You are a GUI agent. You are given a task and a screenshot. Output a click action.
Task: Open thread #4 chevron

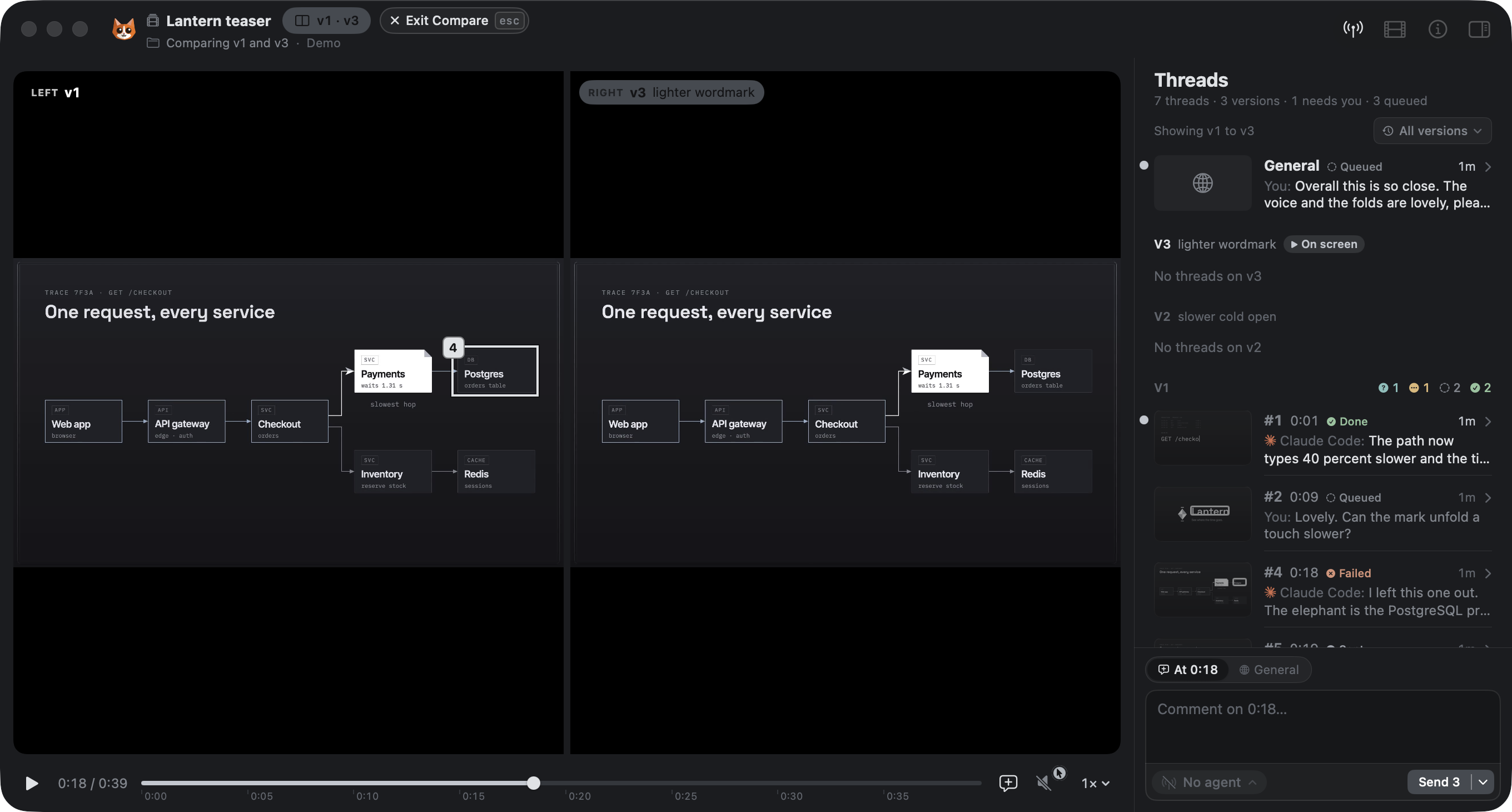point(1488,573)
